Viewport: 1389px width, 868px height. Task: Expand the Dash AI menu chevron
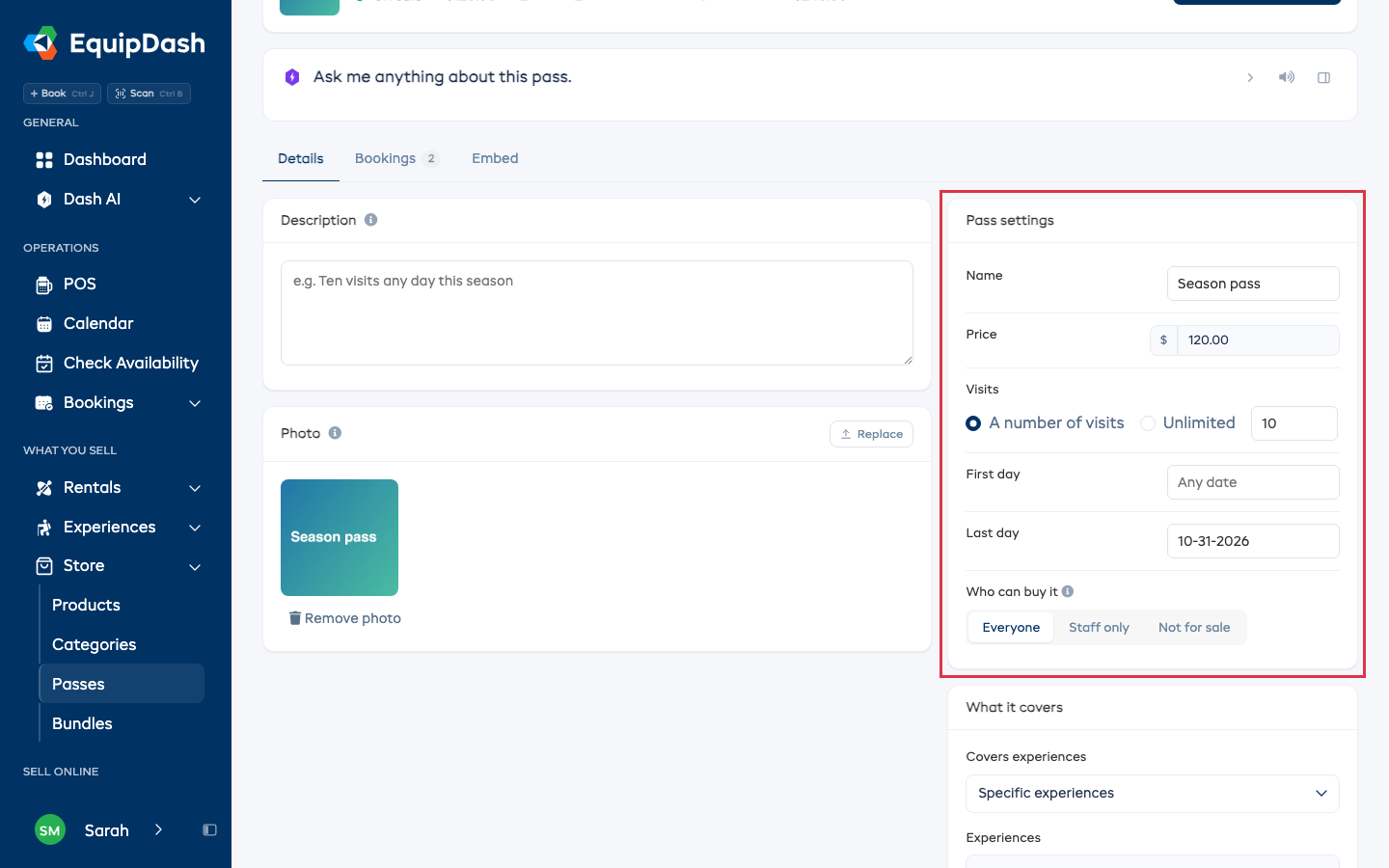tap(195, 200)
